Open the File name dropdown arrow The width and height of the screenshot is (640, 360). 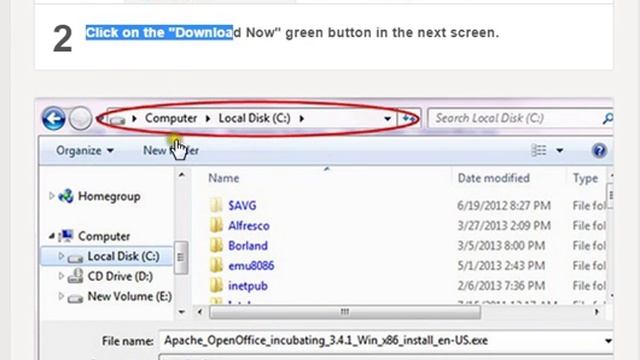pyautogui.click(x=608, y=341)
